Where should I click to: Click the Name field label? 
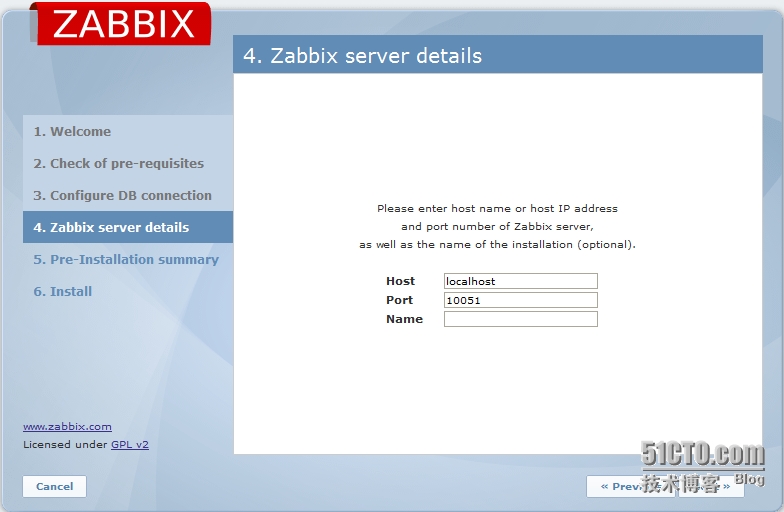click(404, 319)
